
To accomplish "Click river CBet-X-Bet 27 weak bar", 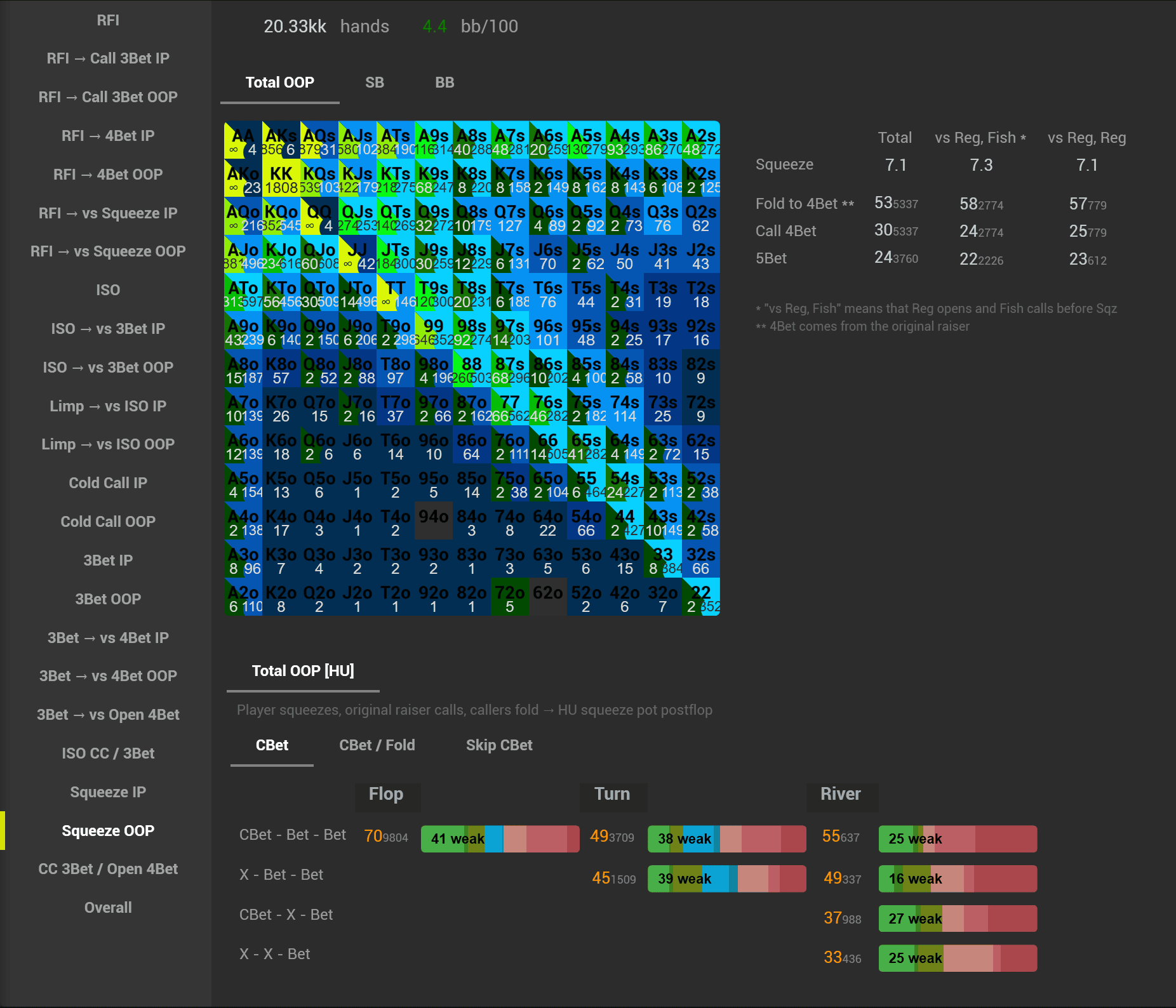I will point(958,919).
